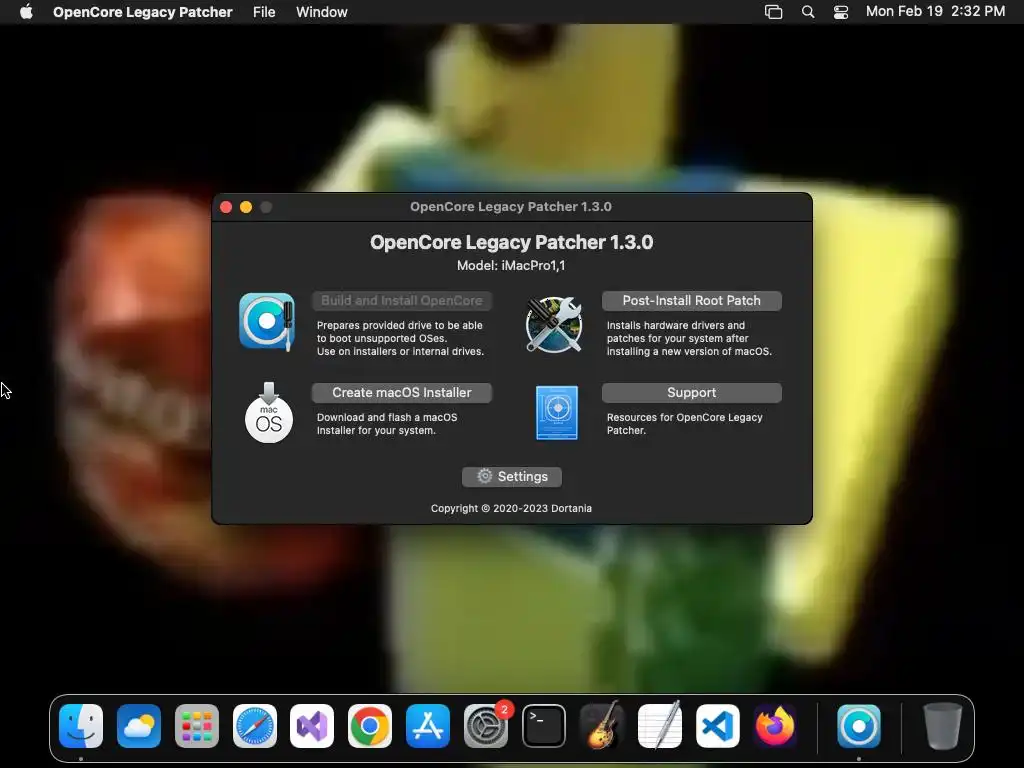The width and height of the screenshot is (1024, 768).
Task: Open GarageBand from the dock
Action: point(601,726)
